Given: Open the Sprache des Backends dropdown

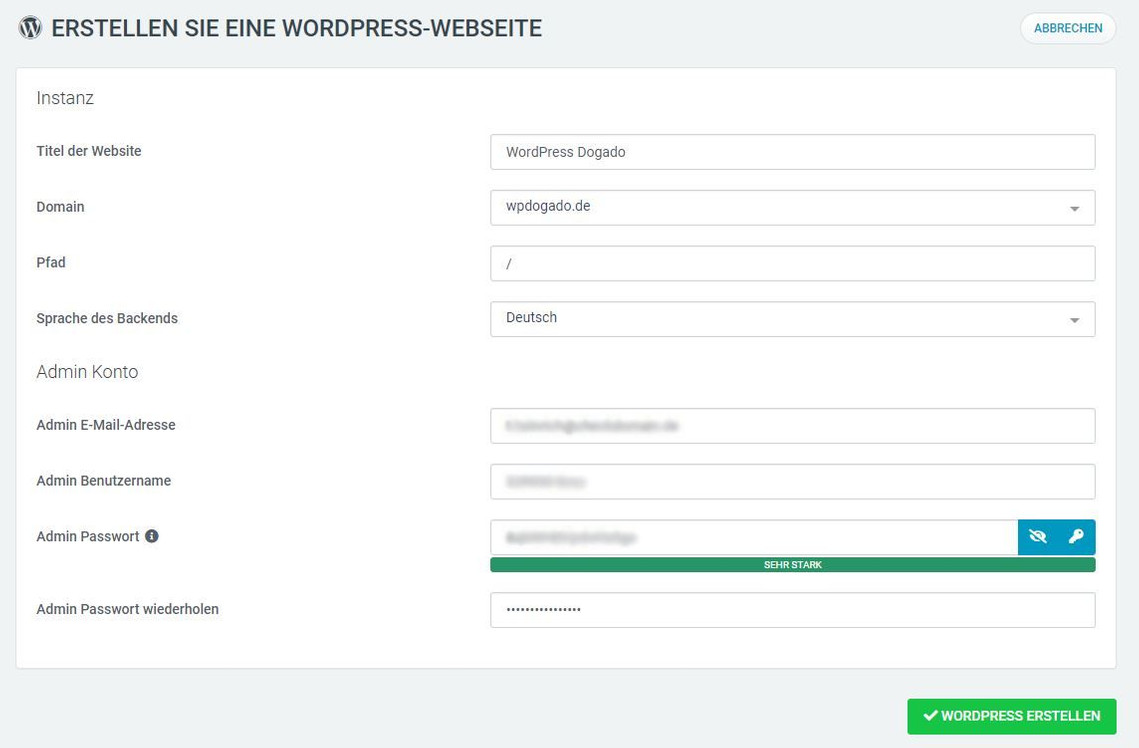Looking at the screenshot, I should [x=793, y=319].
